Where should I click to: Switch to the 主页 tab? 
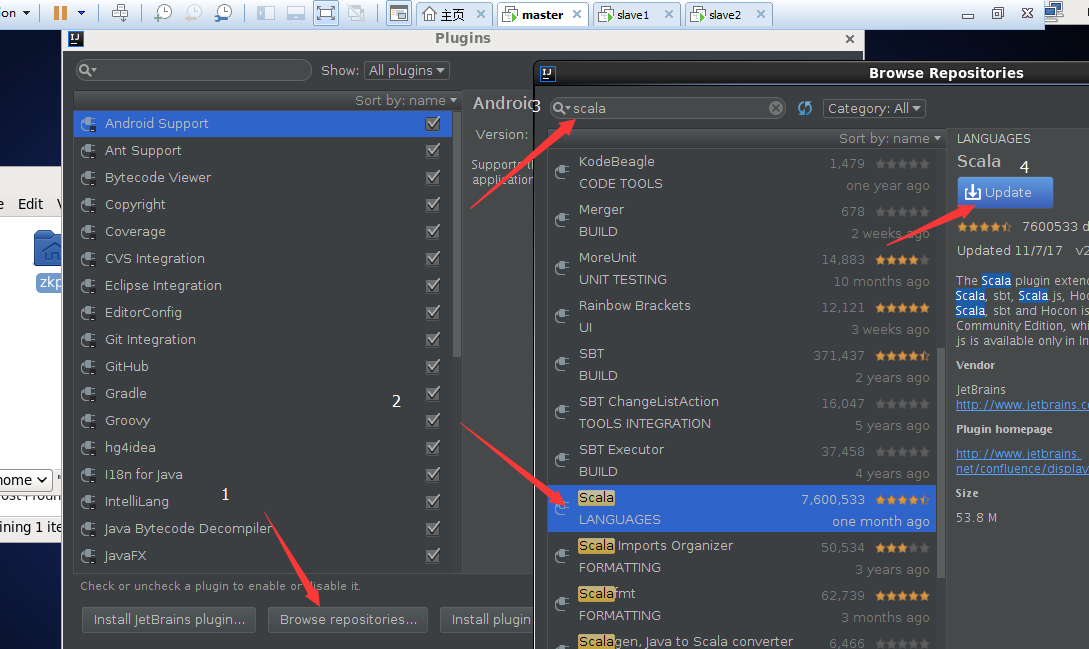coord(453,15)
